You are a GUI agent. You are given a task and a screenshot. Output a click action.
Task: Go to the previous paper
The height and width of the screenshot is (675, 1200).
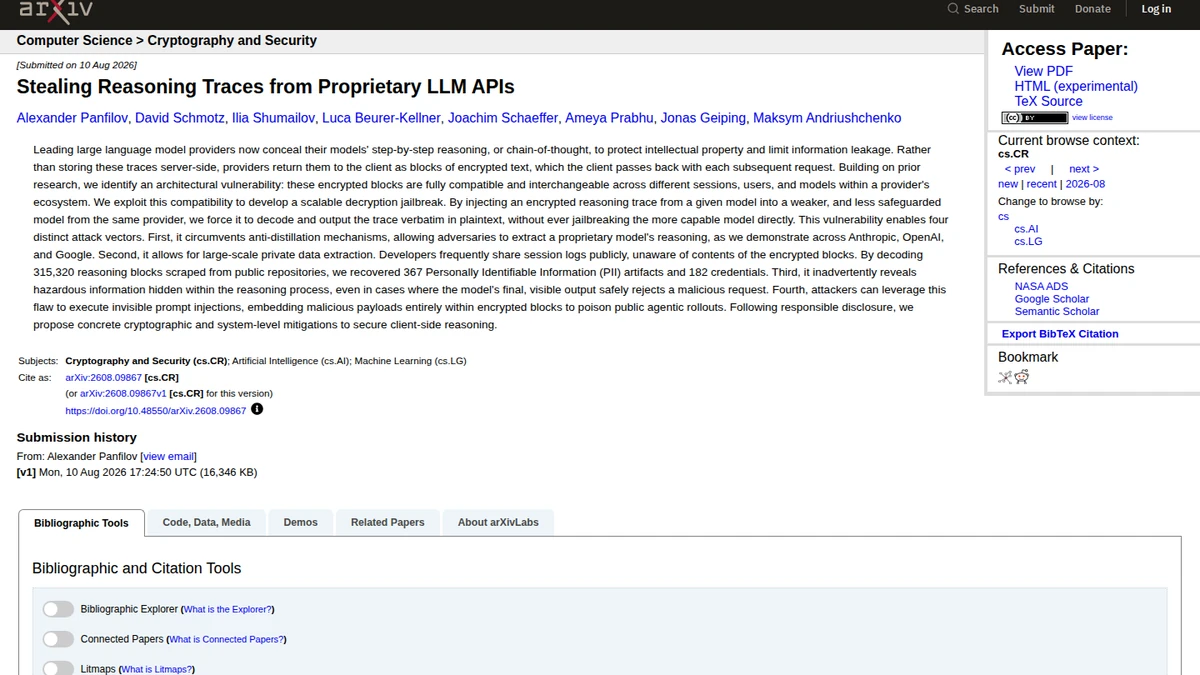click(1020, 169)
